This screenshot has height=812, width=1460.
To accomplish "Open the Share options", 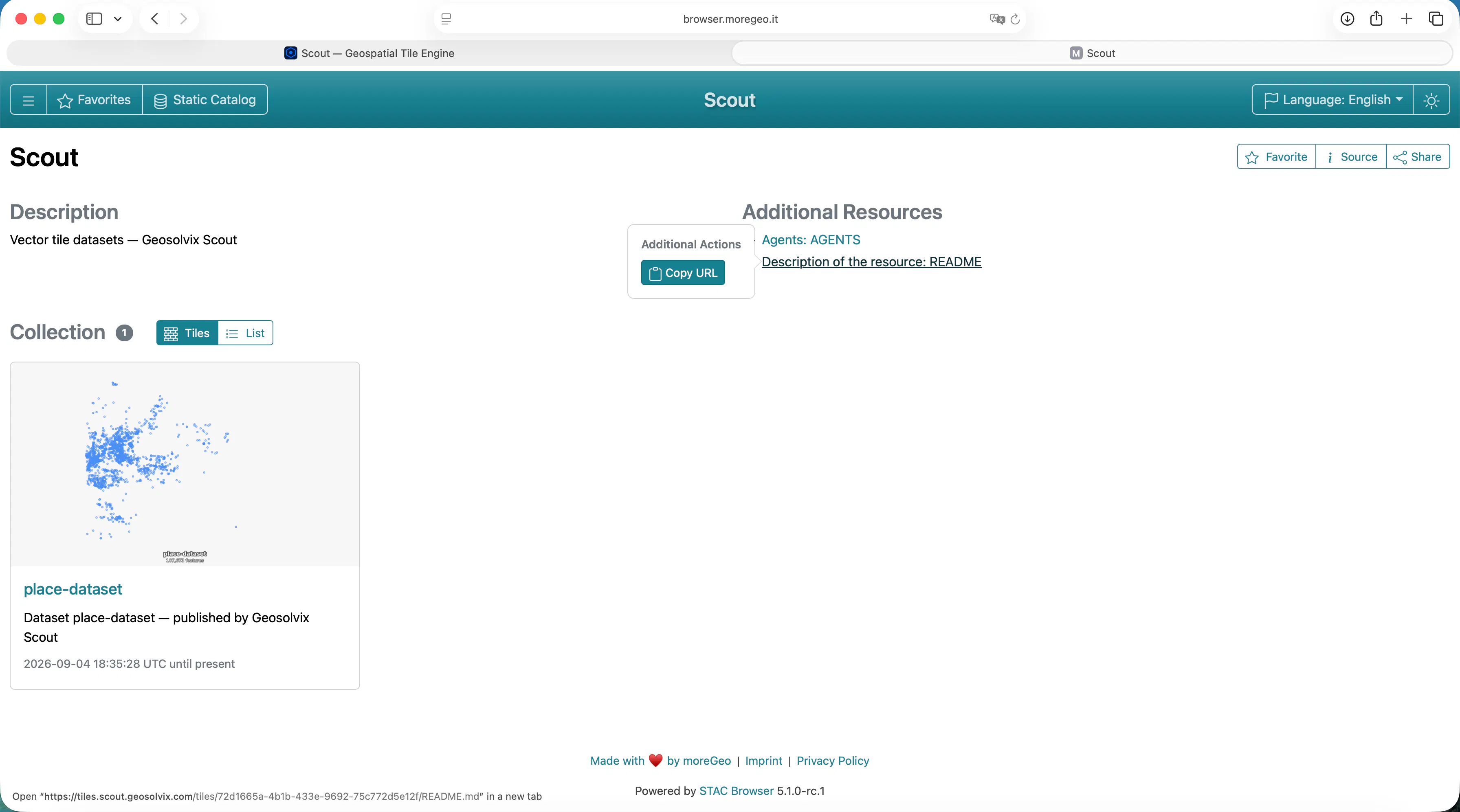I will point(1418,157).
